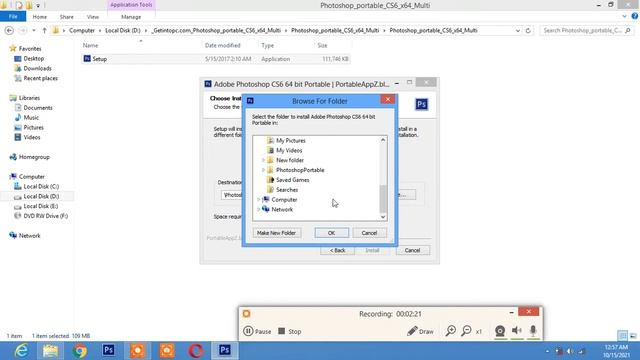Activate the Draw pencil tool in recorder
Viewport: 640px width, 360px height.
(420, 331)
